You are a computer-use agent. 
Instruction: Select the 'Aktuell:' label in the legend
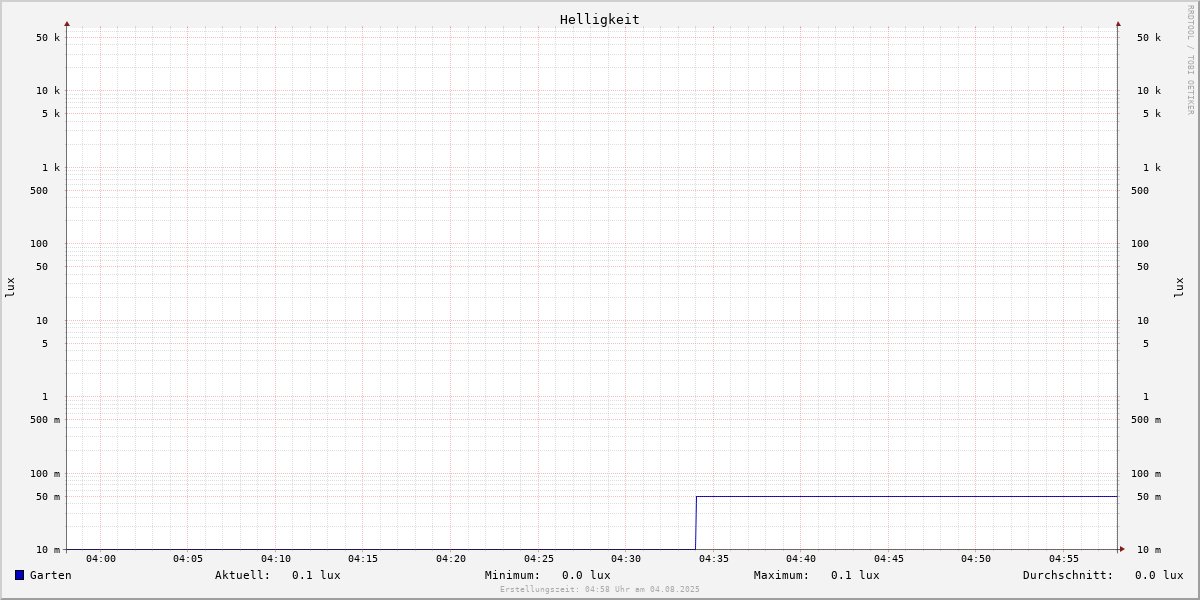coord(243,575)
